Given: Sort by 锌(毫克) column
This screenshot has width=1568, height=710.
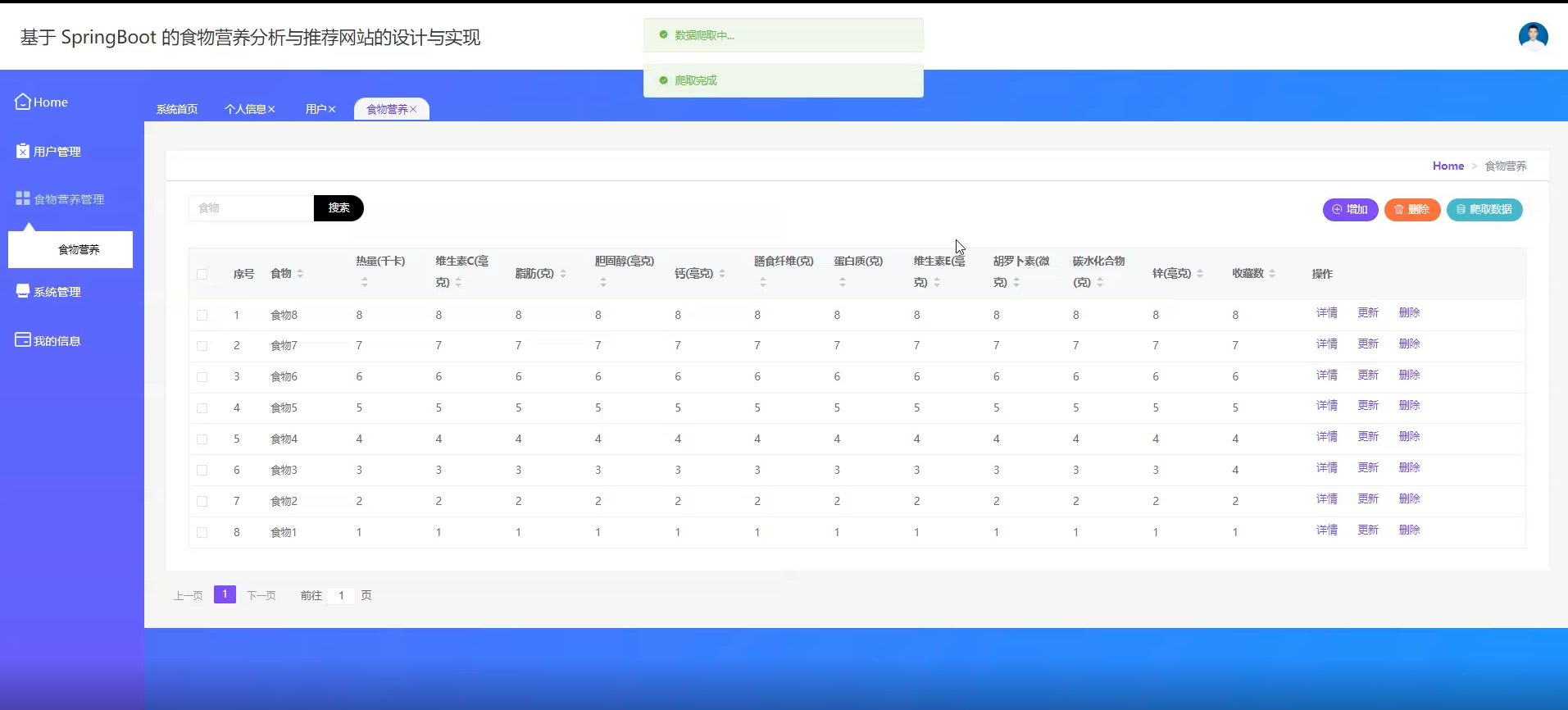Looking at the screenshot, I should [1200, 274].
